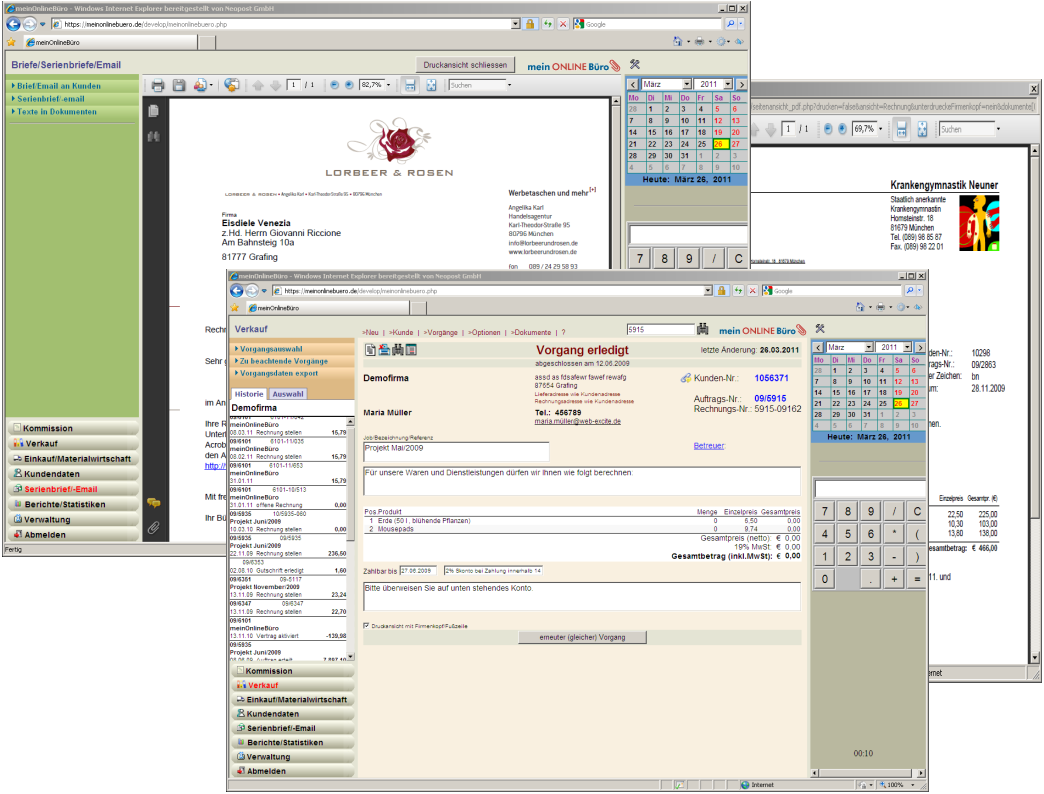The width and height of the screenshot is (1044, 794).
Task: Click fit width icon in right PDF window
Action: (x=902, y=129)
